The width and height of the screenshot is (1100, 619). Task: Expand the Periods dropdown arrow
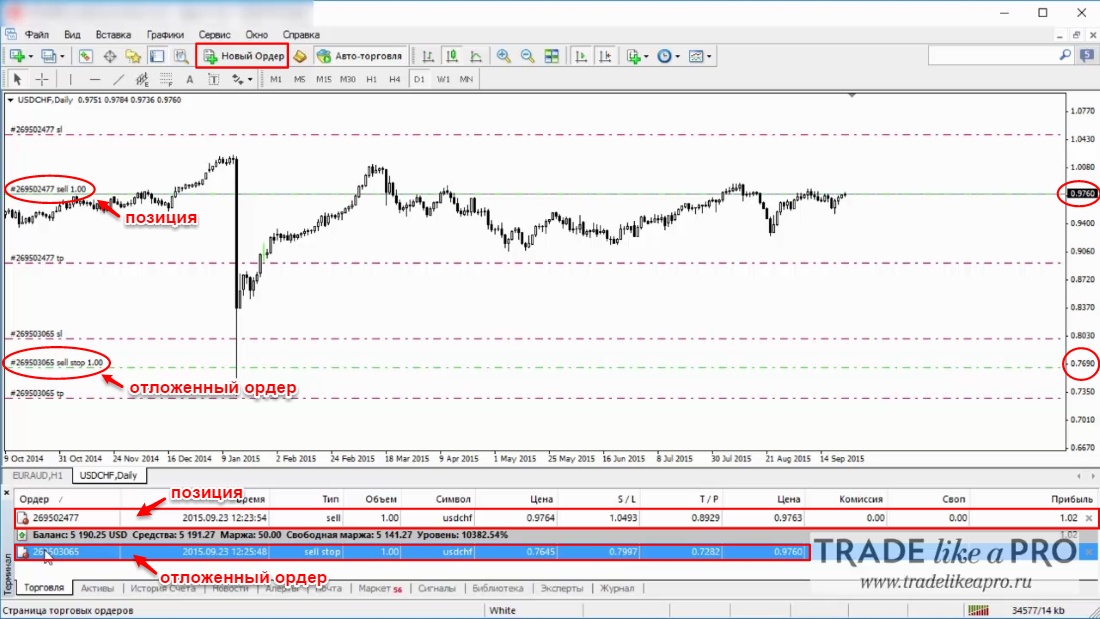[677, 57]
